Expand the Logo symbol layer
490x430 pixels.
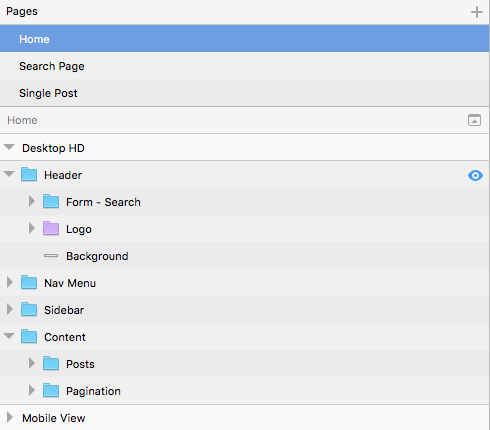[x=32, y=228]
